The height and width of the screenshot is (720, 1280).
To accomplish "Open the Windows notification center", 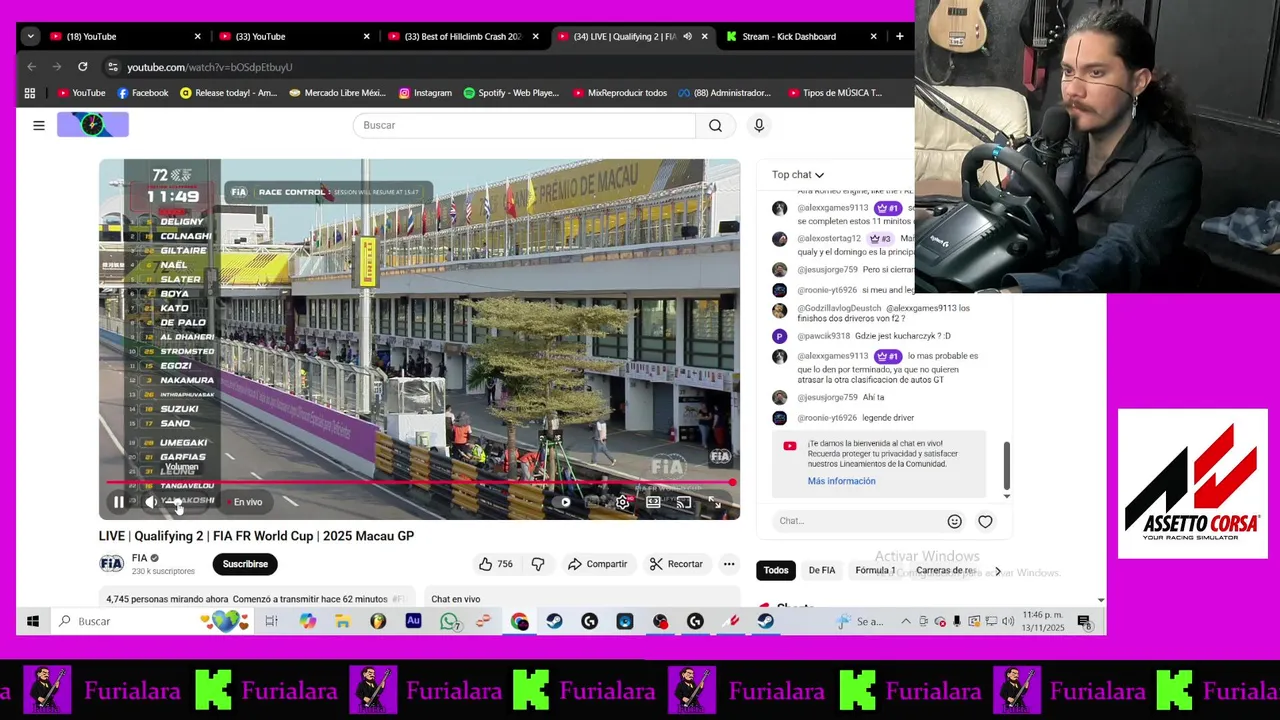I will click(x=1084, y=622).
